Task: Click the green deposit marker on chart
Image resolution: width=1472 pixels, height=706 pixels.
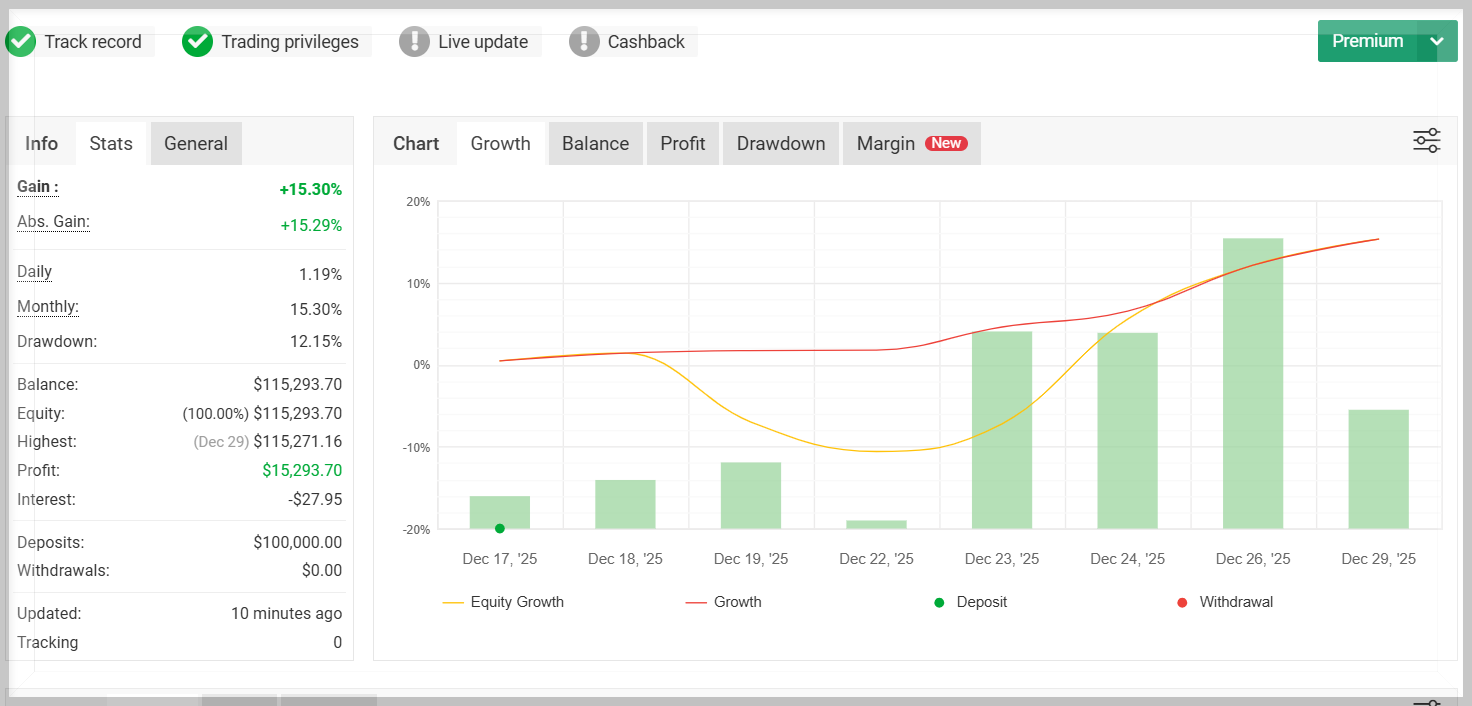Action: pos(500,528)
